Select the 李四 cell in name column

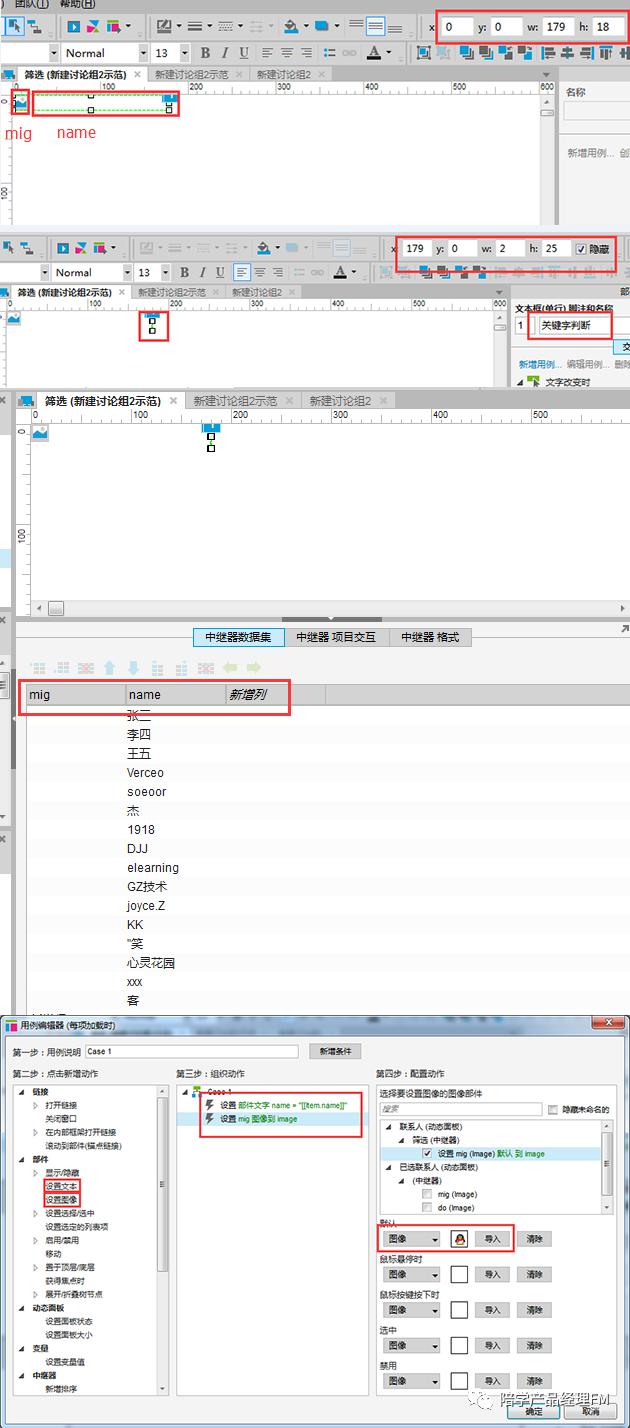[176, 734]
